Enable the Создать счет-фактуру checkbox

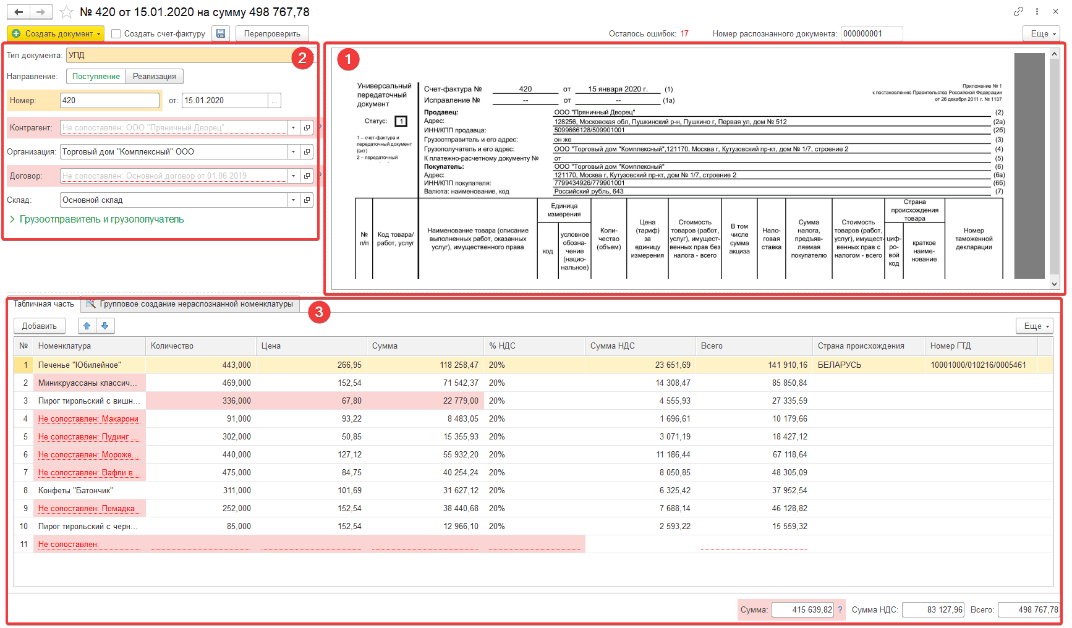click(116, 33)
